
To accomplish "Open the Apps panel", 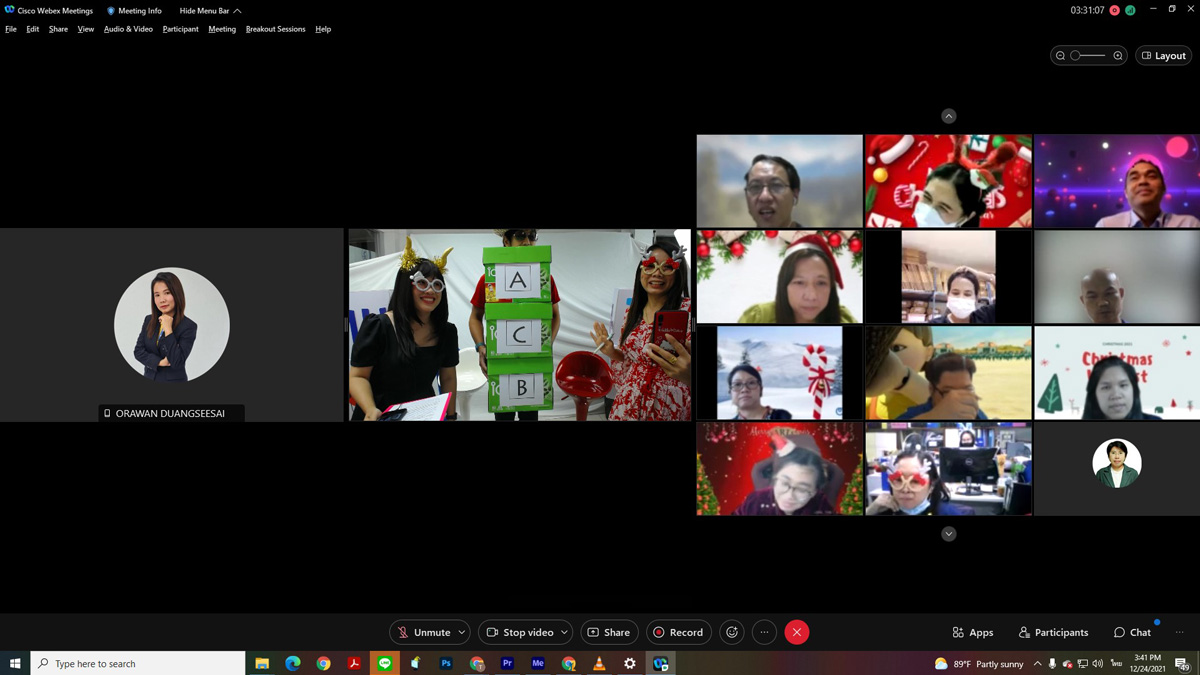I will pos(973,632).
